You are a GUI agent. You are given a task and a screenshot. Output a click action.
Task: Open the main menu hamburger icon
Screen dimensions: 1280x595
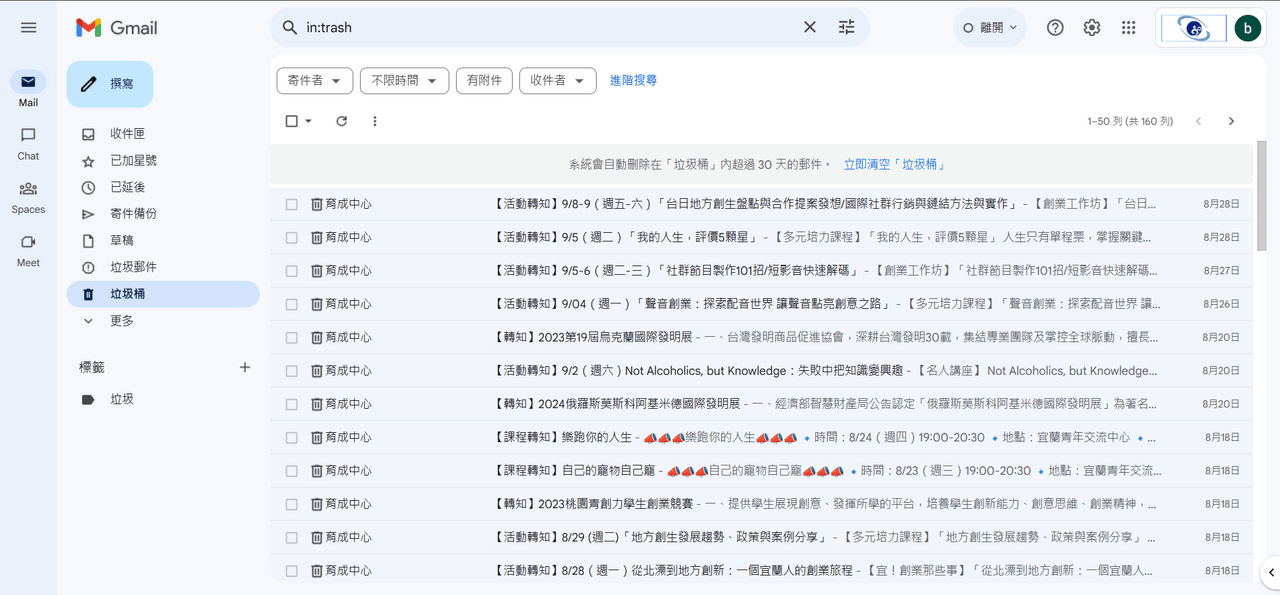(28, 28)
